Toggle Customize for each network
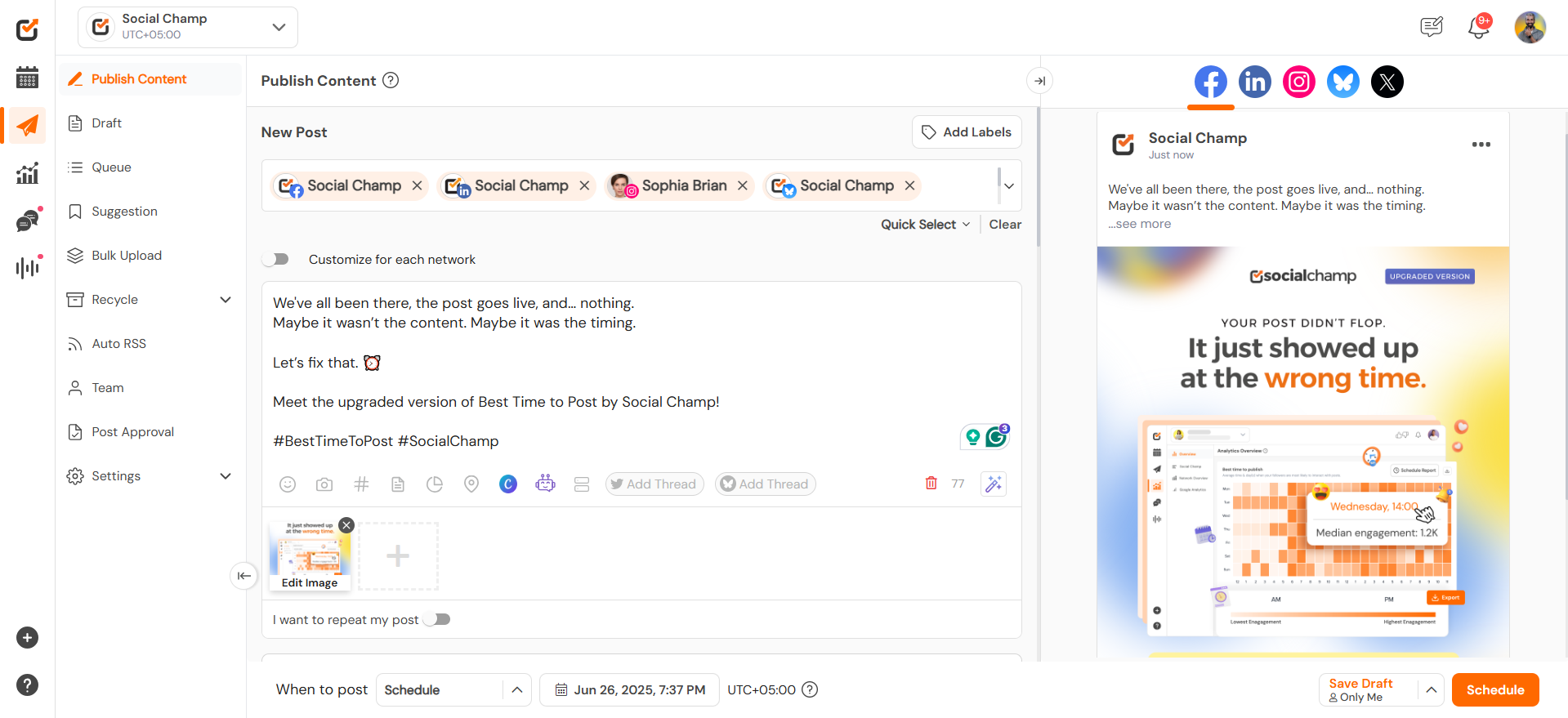Image resolution: width=1568 pixels, height=718 pixels. click(276, 260)
